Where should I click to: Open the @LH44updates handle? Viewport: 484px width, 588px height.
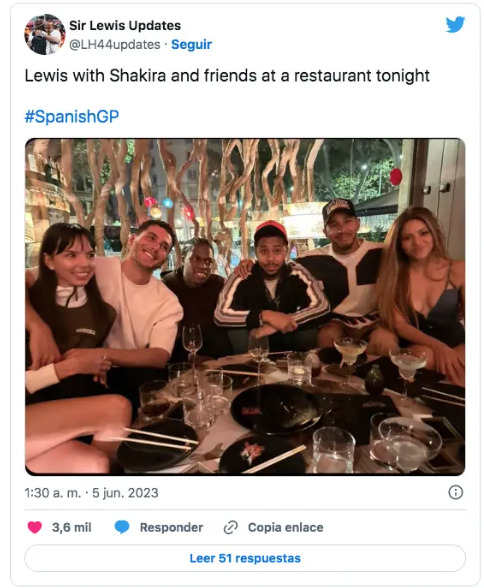[115, 45]
